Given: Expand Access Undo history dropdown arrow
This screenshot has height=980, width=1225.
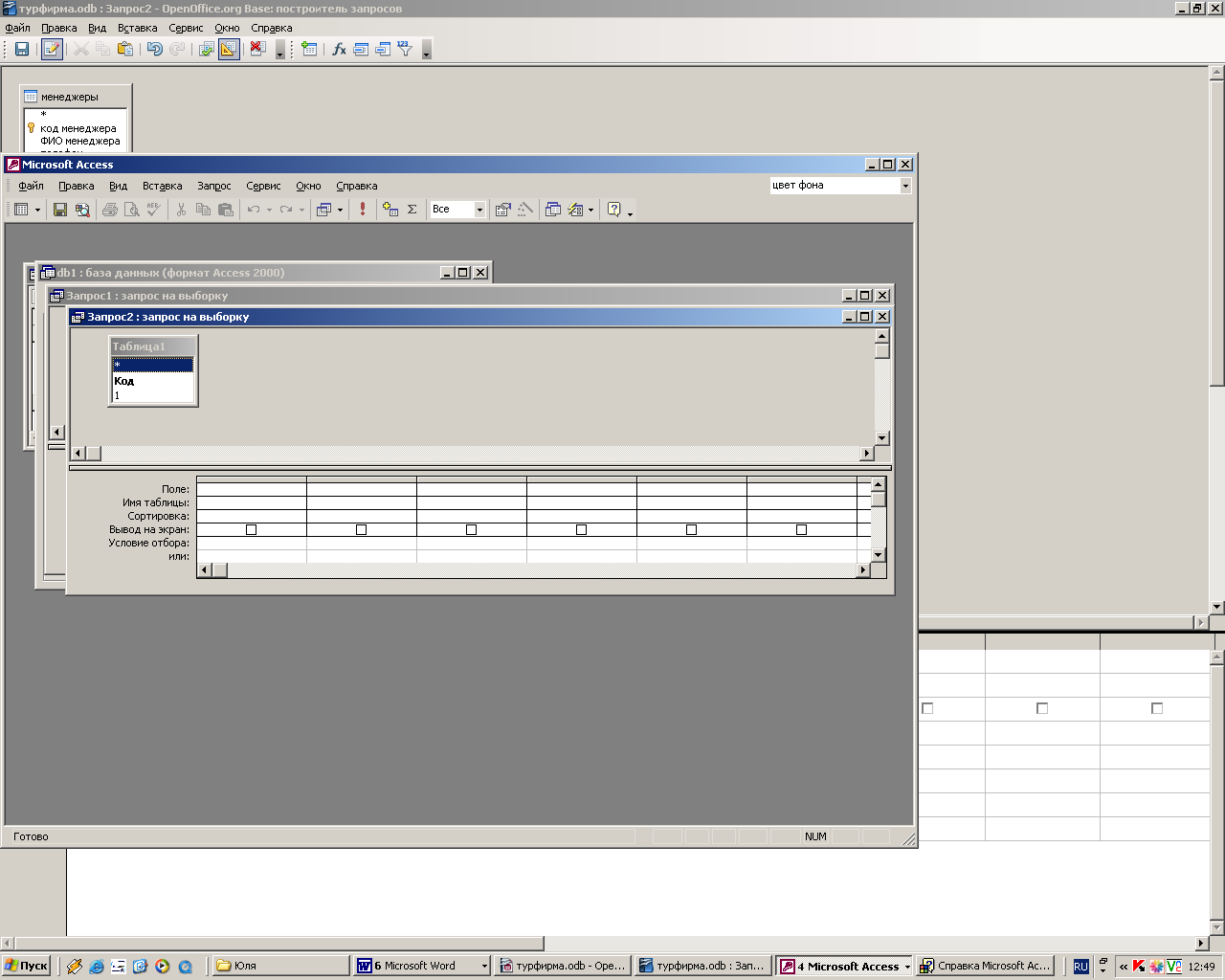Looking at the screenshot, I should click(x=269, y=210).
